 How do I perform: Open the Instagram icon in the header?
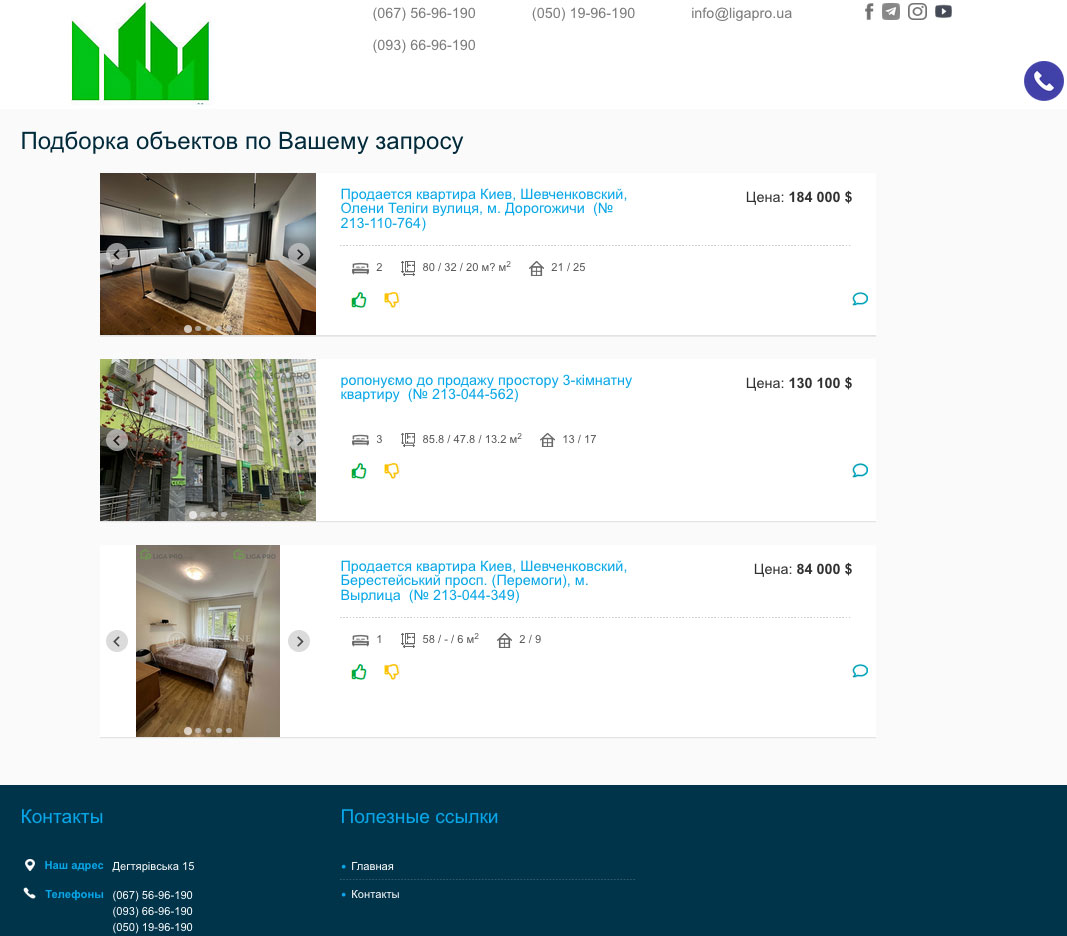[x=917, y=12]
